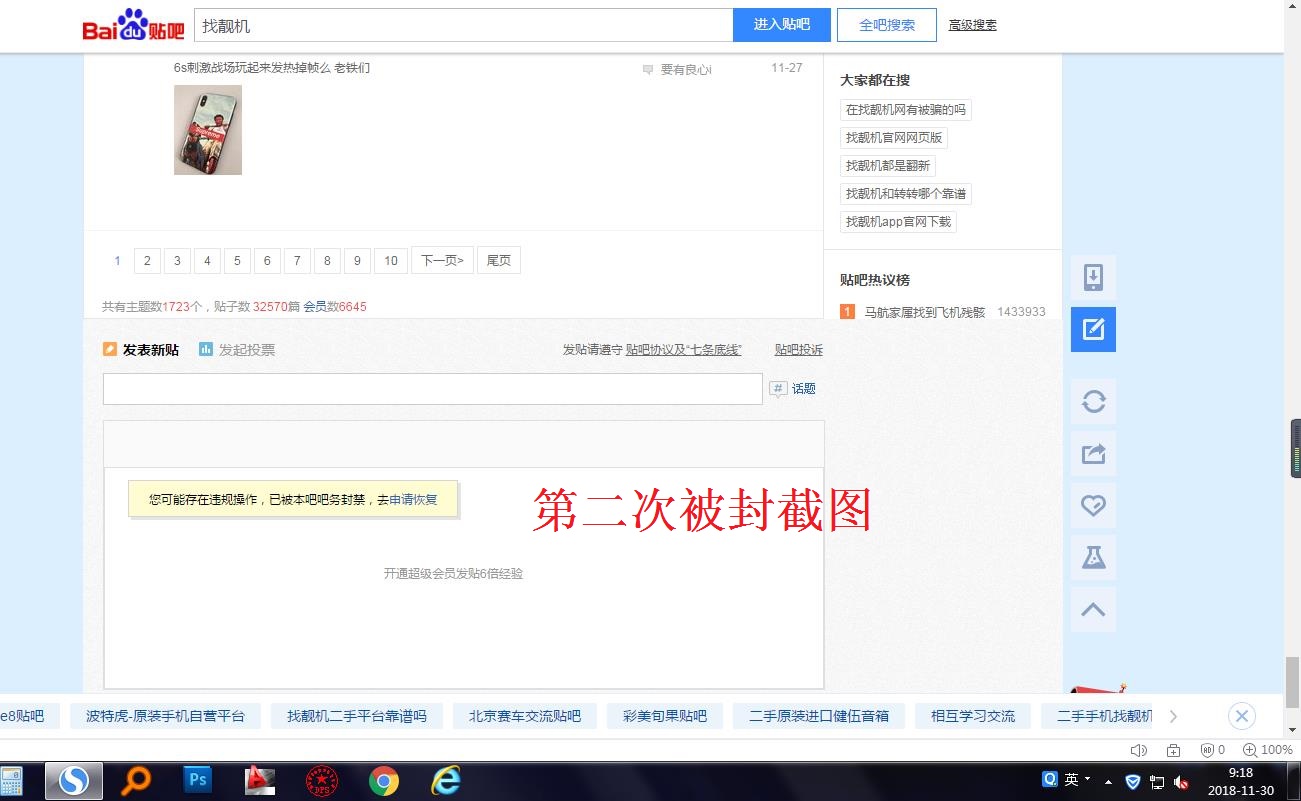Refresh page using circular arrows sidebar icon
Screen dimensions: 1301x801
(1093, 401)
